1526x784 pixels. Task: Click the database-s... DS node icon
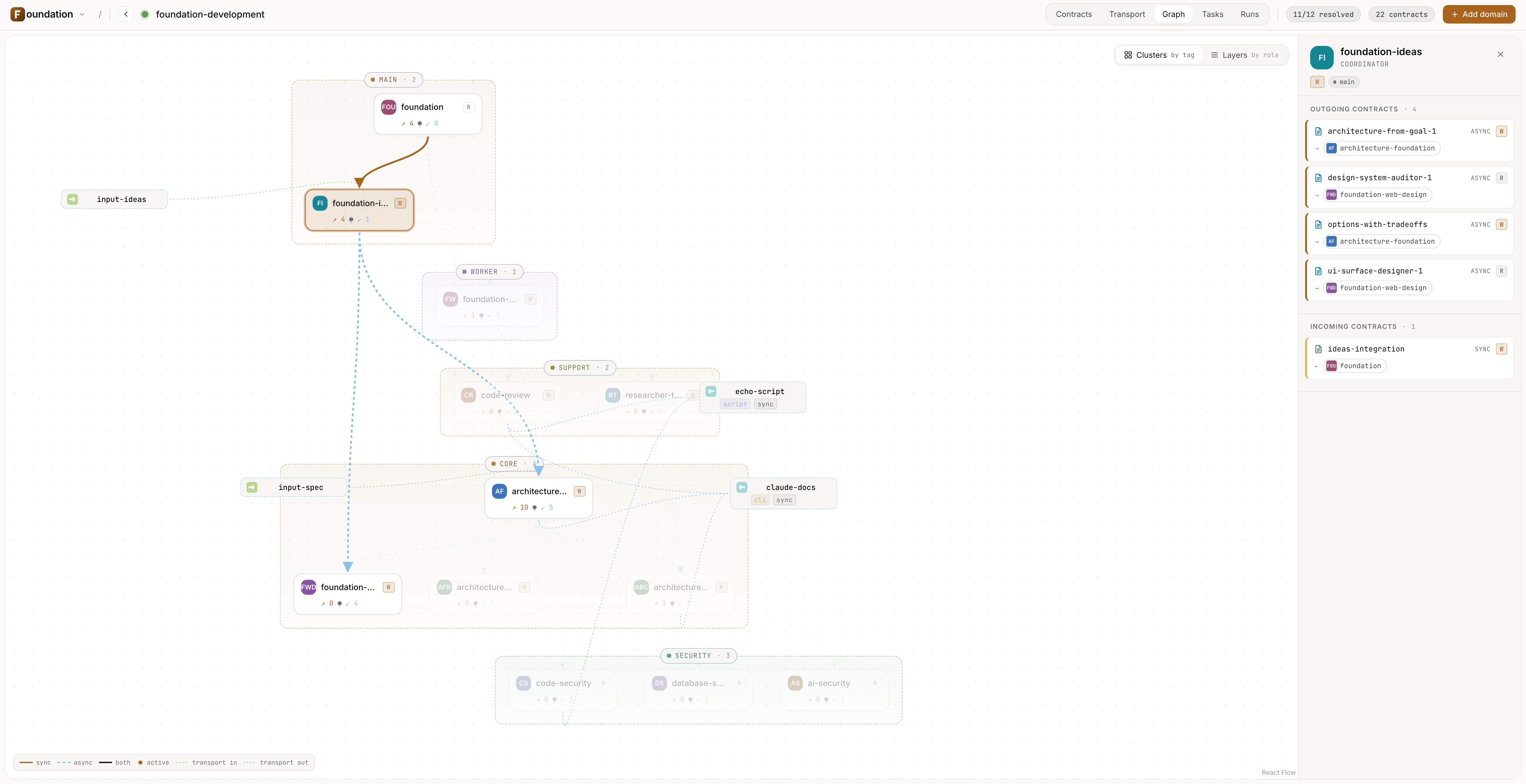(x=659, y=683)
